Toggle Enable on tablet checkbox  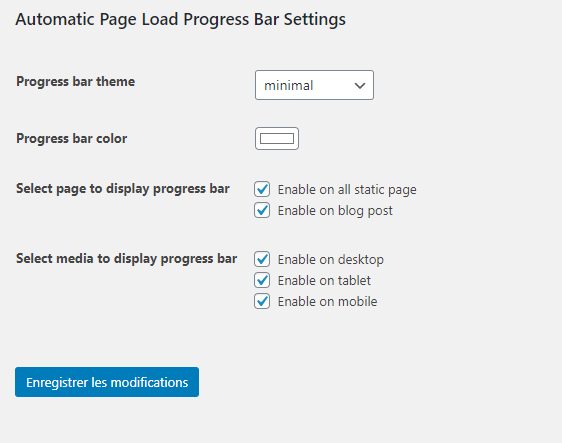coord(262,280)
